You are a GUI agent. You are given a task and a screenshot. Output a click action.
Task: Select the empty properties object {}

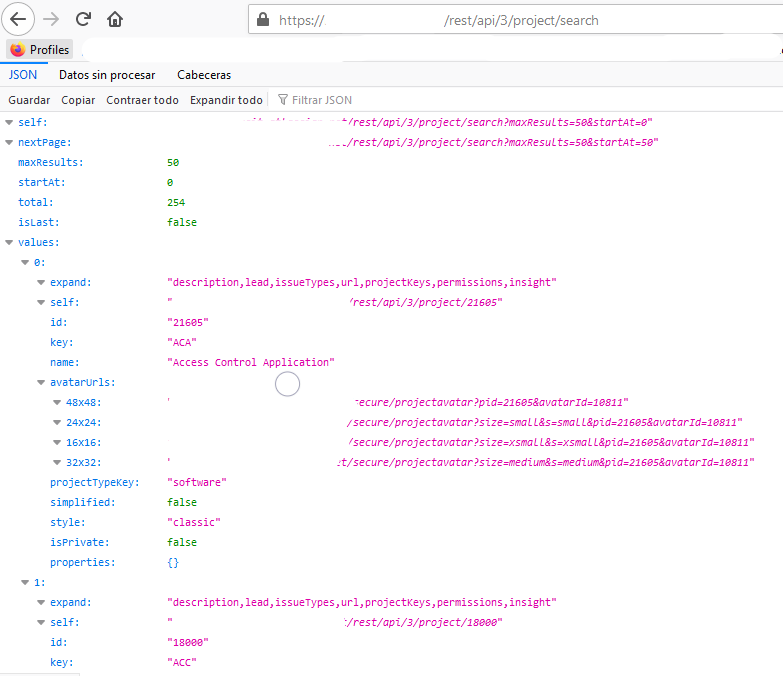click(x=173, y=563)
